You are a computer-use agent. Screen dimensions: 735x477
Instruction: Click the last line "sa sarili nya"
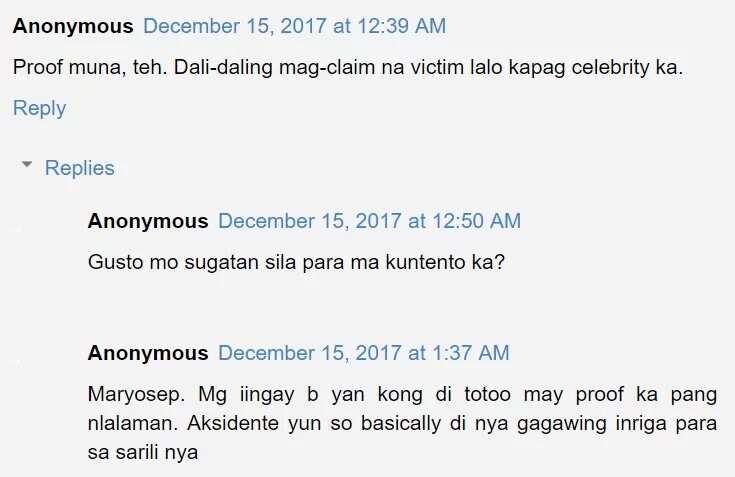click(143, 452)
